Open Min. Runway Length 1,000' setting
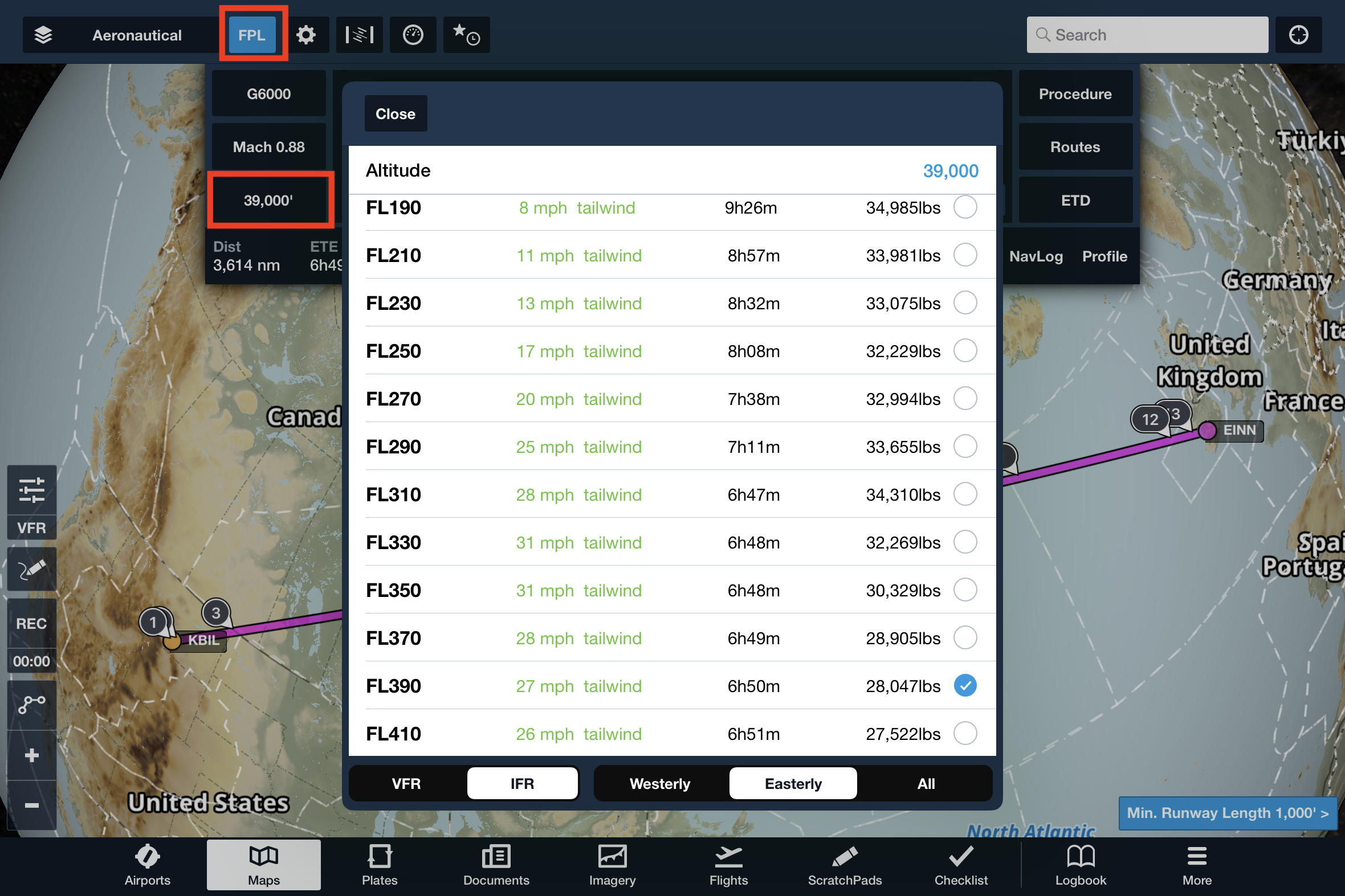Viewport: 1345px width, 896px height. click(1227, 813)
